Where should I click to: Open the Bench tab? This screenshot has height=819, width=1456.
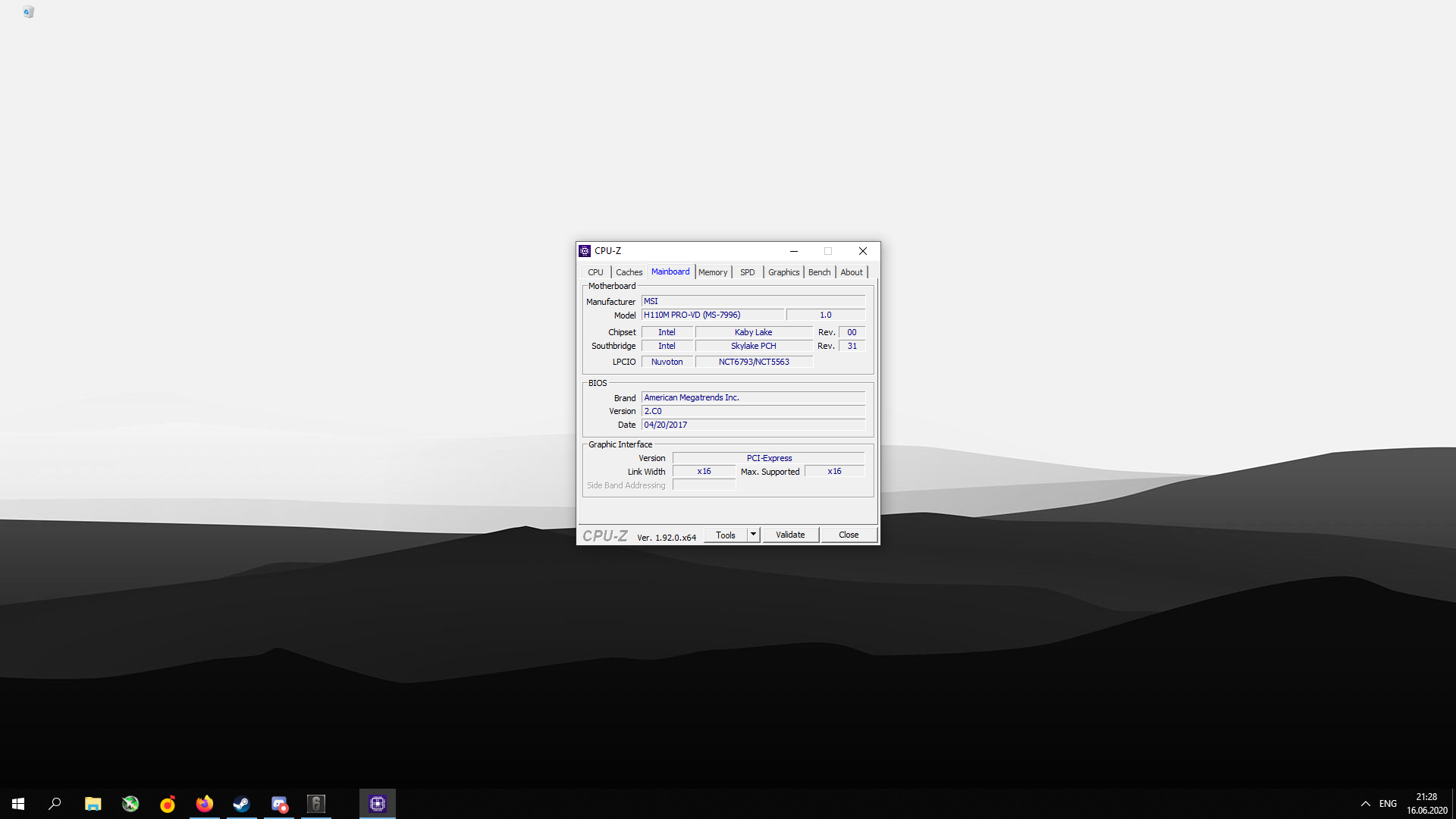click(x=819, y=272)
